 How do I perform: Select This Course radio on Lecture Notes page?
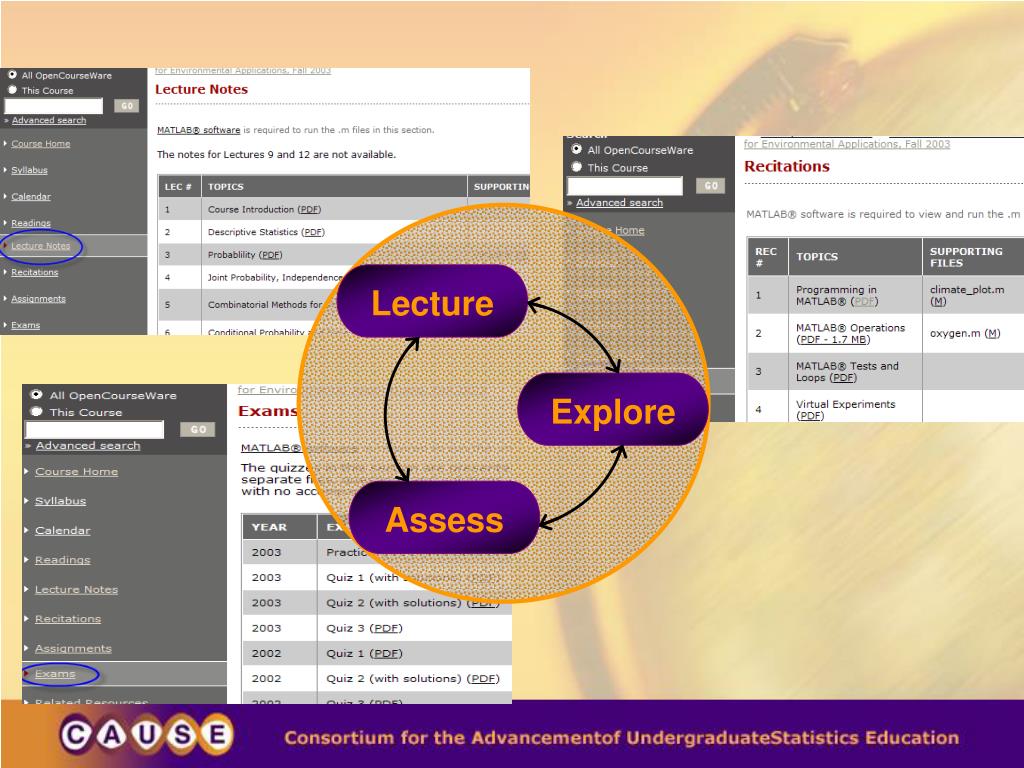coord(12,90)
